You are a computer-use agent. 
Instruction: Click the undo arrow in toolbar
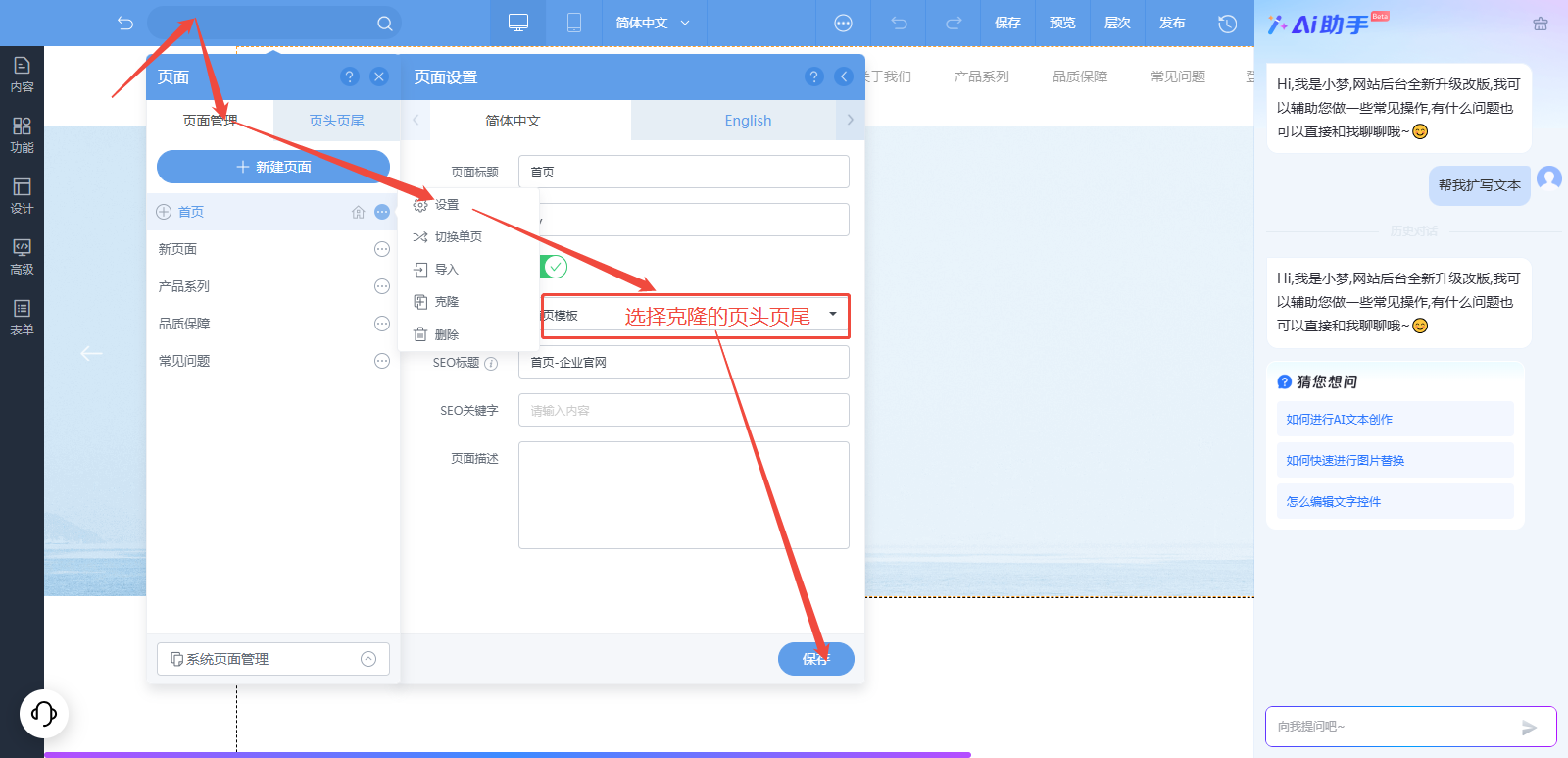coord(899,23)
